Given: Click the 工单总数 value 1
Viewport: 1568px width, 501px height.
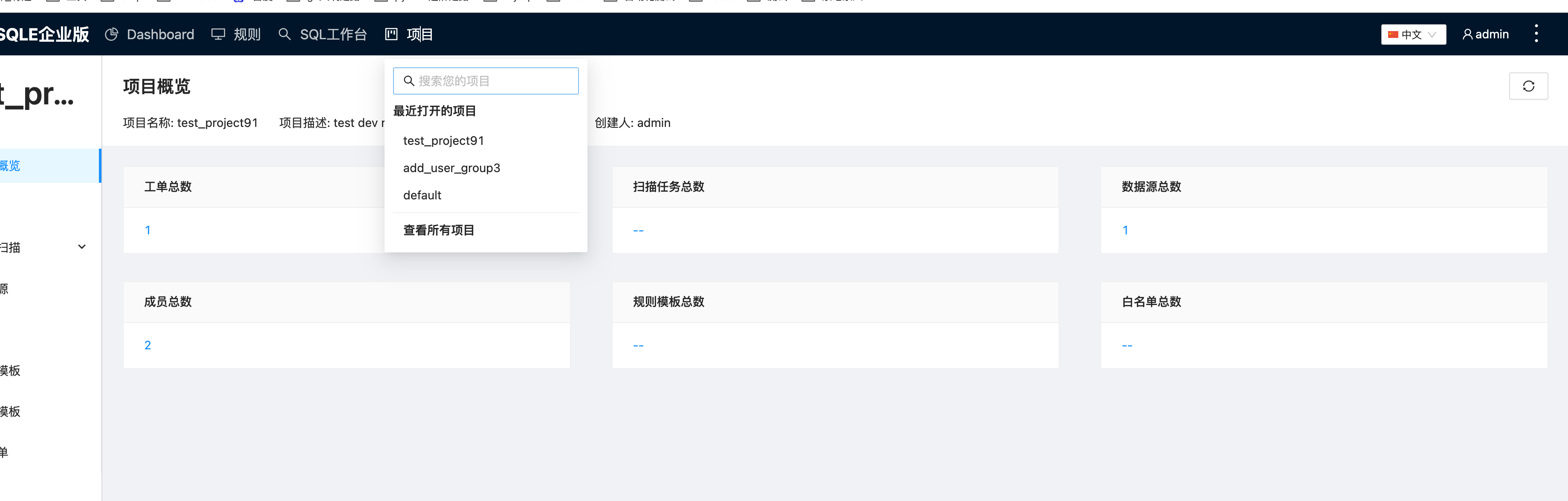Looking at the screenshot, I should click(x=148, y=230).
